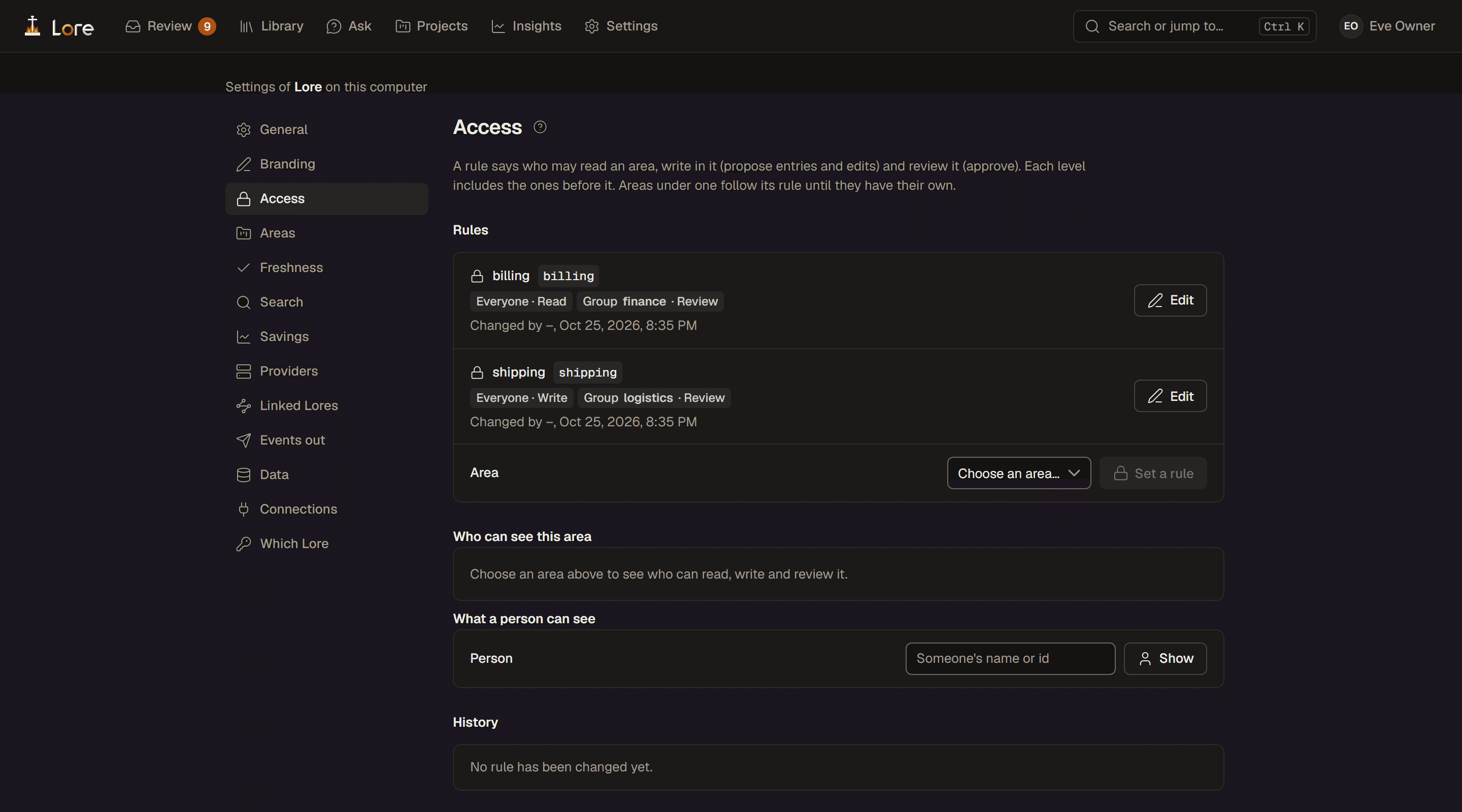
Task: Click the orange 9 review badge
Action: click(x=207, y=26)
